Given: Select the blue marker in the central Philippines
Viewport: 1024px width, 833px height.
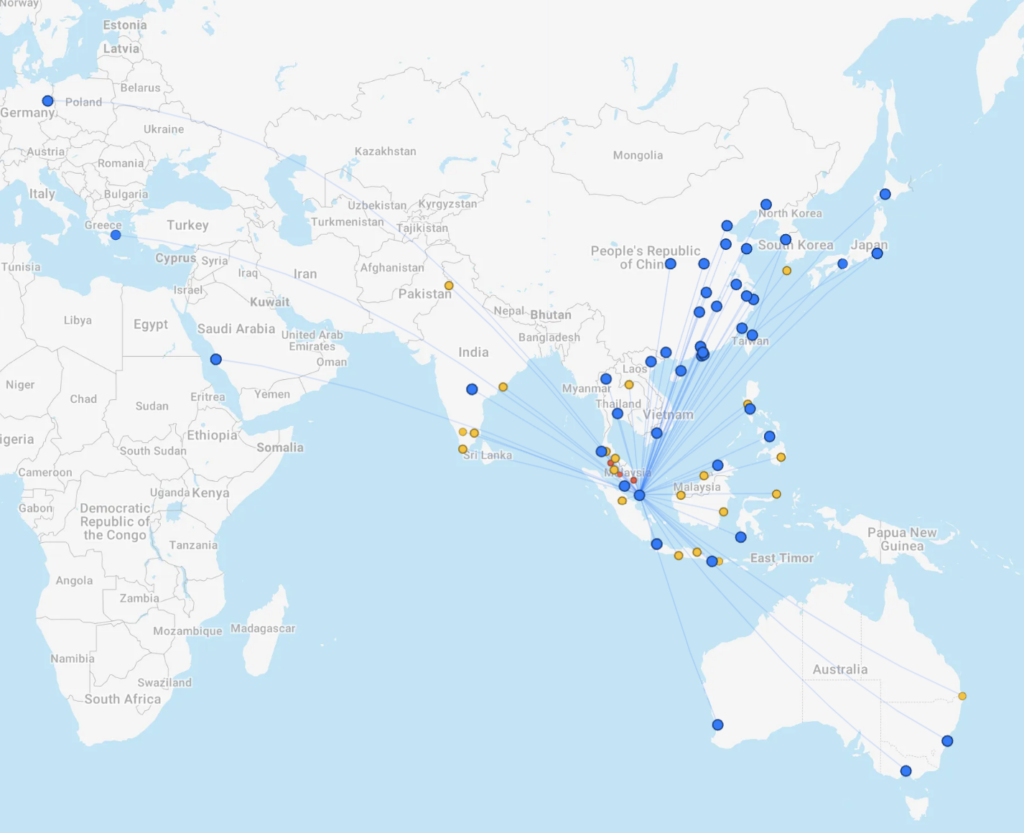Looking at the screenshot, I should [x=770, y=437].
